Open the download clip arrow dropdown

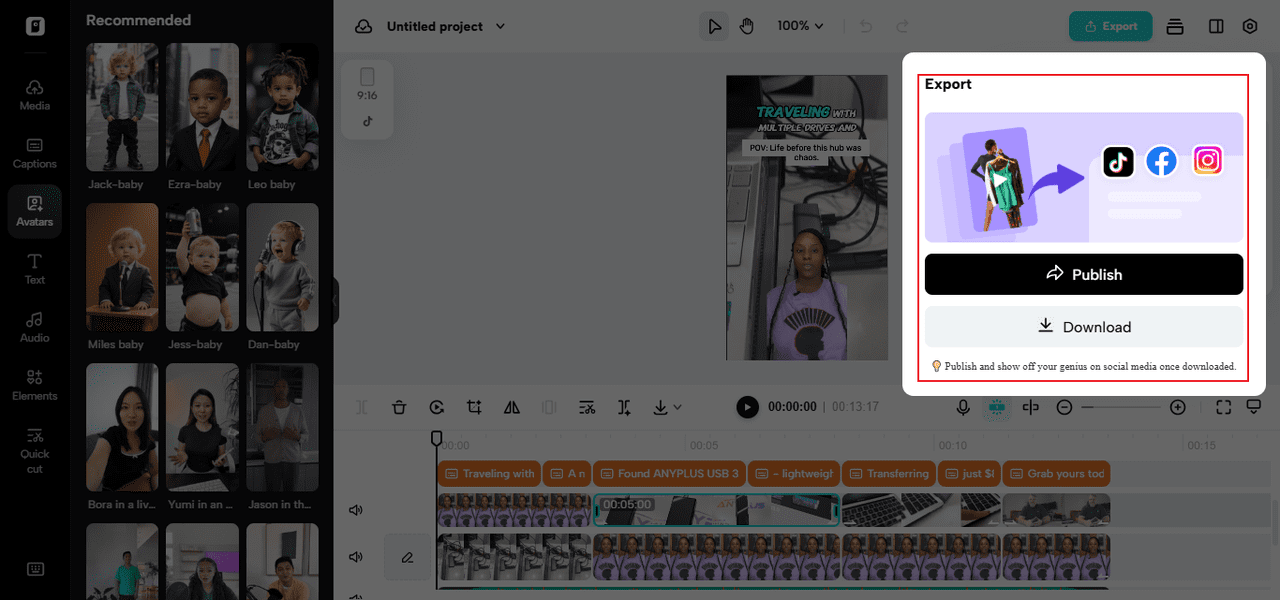coord(665,407)
